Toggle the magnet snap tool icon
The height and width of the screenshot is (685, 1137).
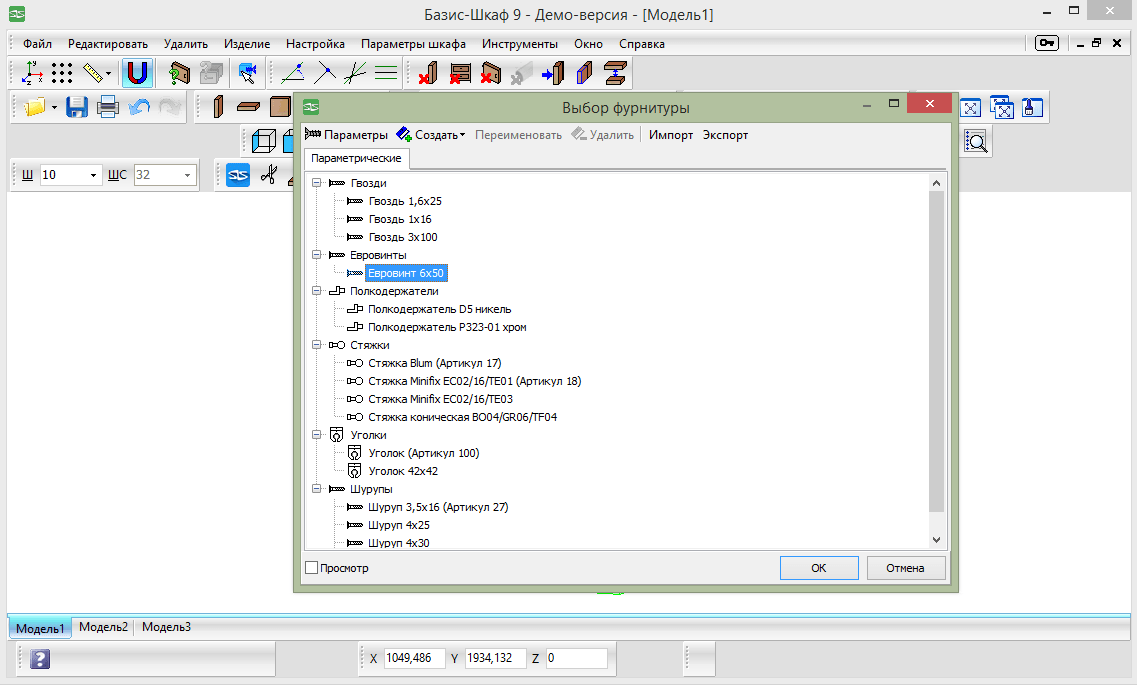(137, 73)
